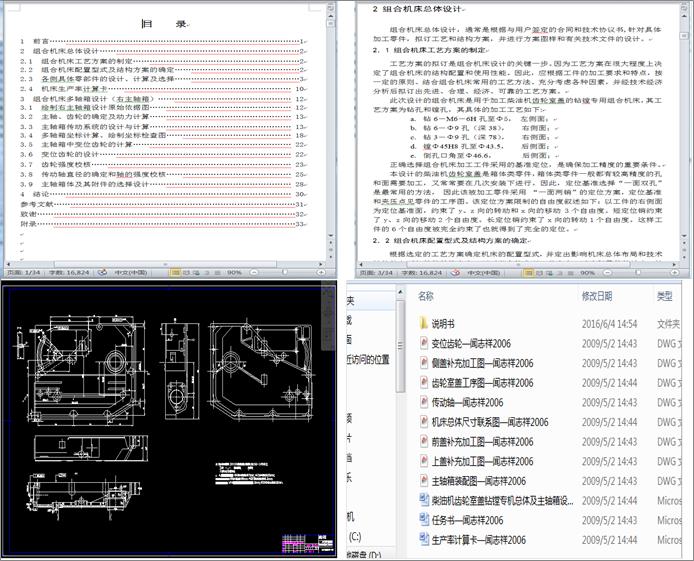This screenshot has width=694, height=561.
Task: Click the 90% zoom level in left Word window
Action: 234,273
